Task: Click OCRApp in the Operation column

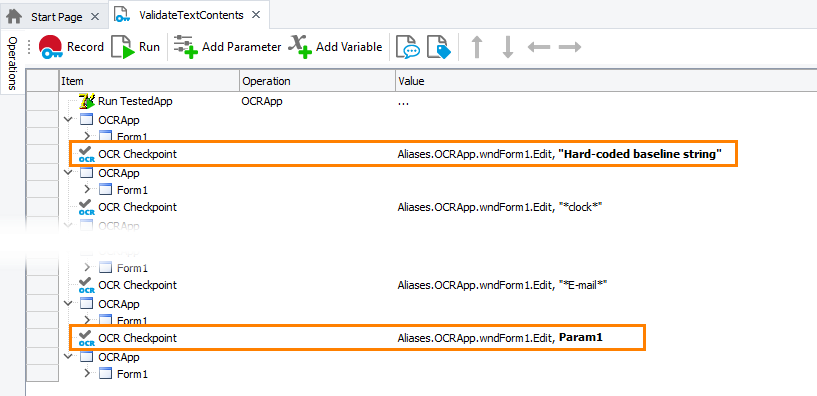Action: click(x=262, y=101)
